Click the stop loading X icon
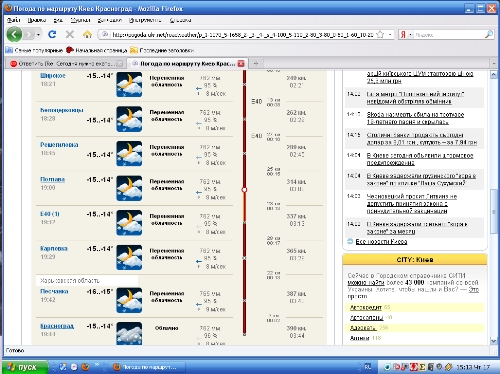500x374 pixels. [70, 34]
